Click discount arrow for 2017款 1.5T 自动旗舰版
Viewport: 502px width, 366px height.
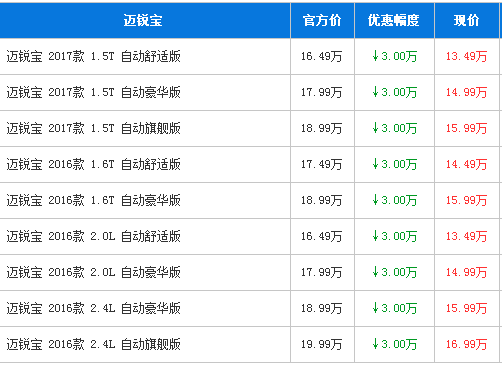[375, 128]
